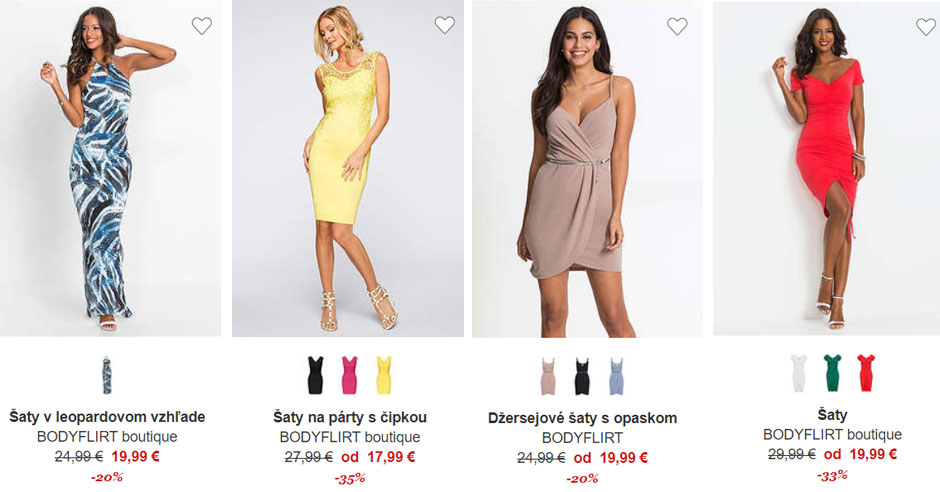This screenshot has height=492, width=940.
Task: Add leopard print dress to wishlist heart
Action: pos(201,26)
